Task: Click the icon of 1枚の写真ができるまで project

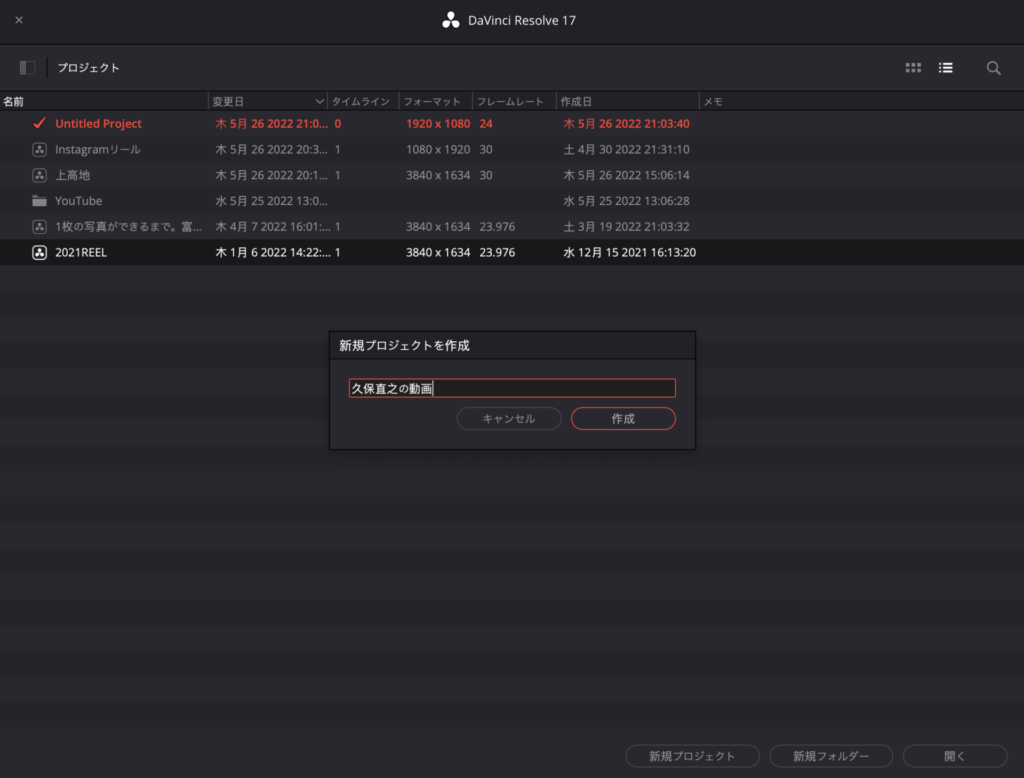Action: coord(39,227)
